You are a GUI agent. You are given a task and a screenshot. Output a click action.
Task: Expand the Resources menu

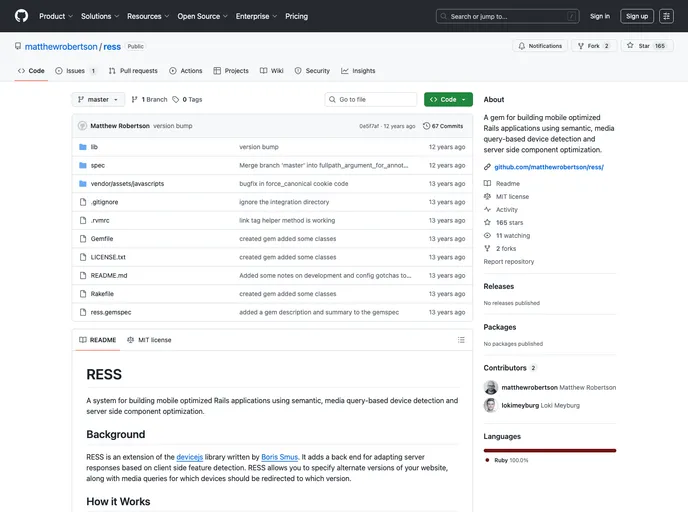click(x=148, y=16)
